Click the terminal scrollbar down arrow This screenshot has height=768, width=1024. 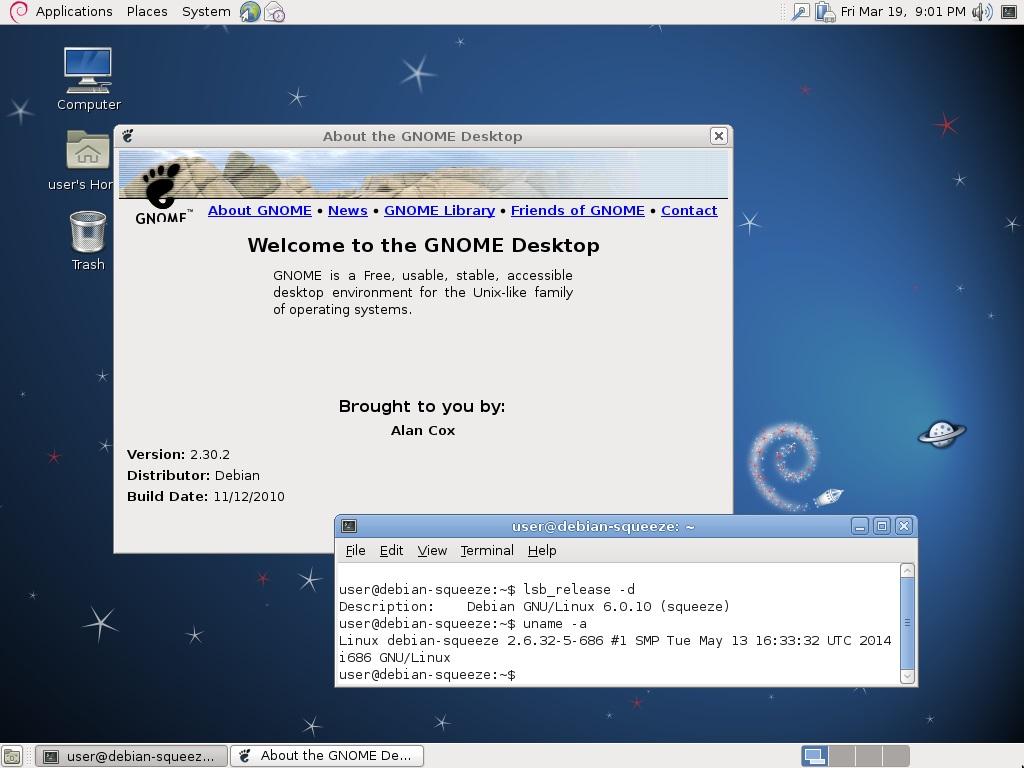tap(907, 677)
